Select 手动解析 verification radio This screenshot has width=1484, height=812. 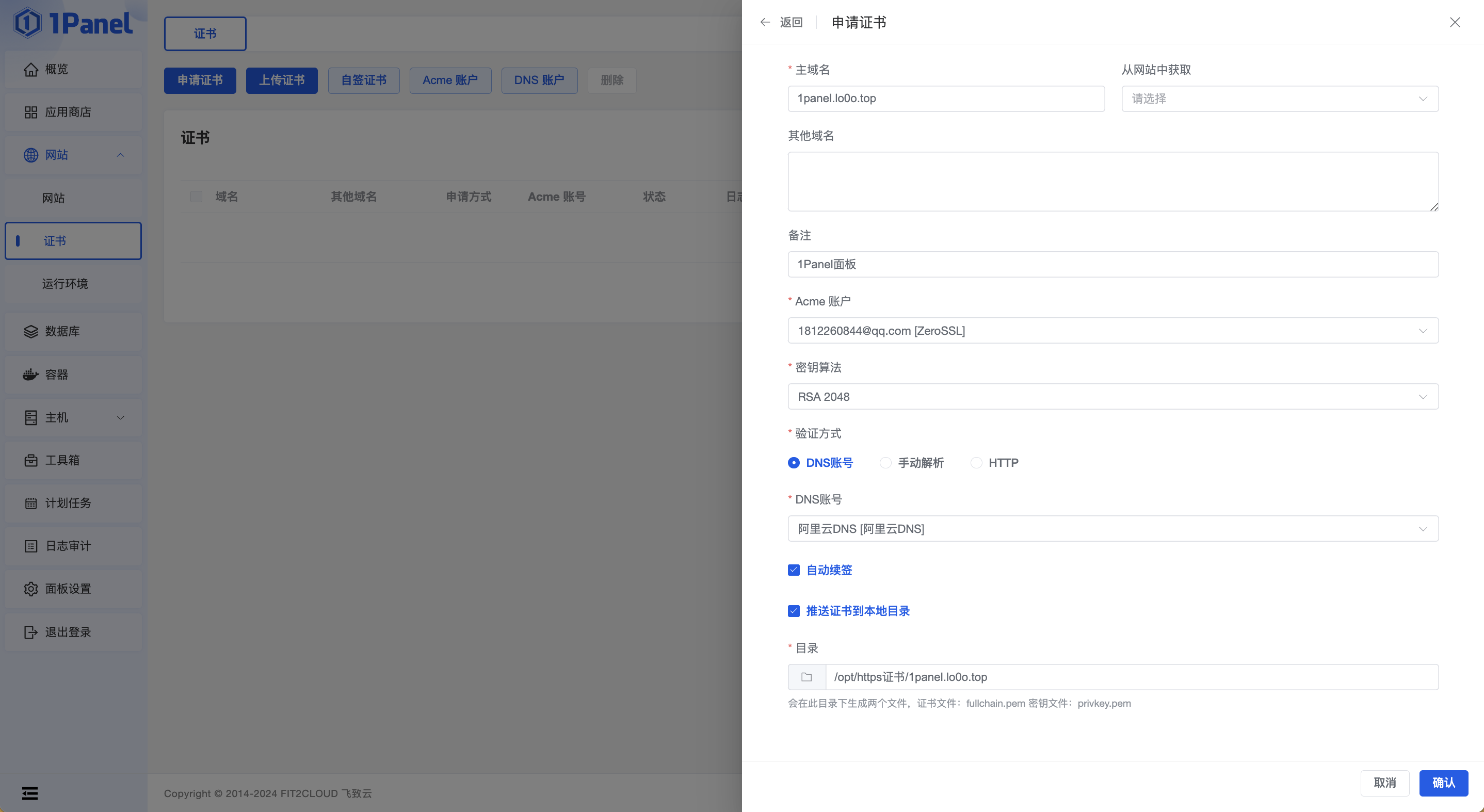point(885,463)
